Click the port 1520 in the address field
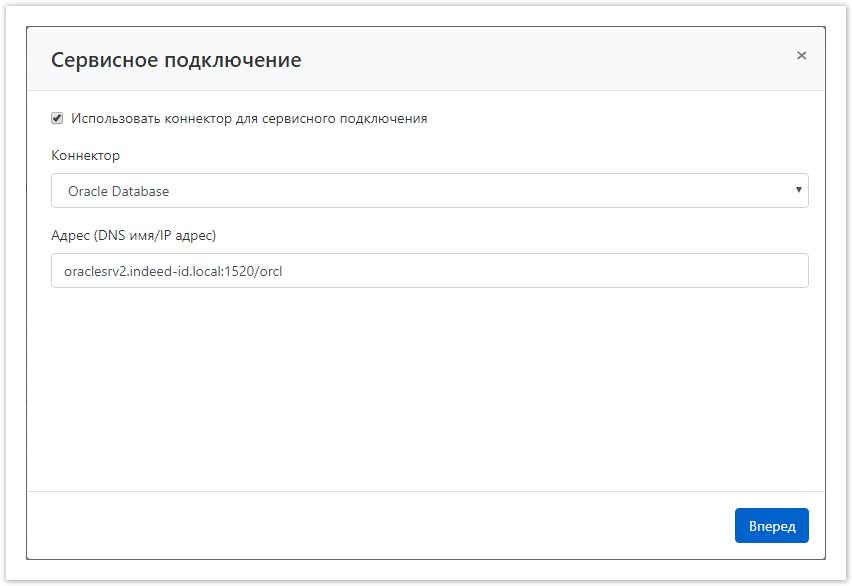 click(239, 271)
